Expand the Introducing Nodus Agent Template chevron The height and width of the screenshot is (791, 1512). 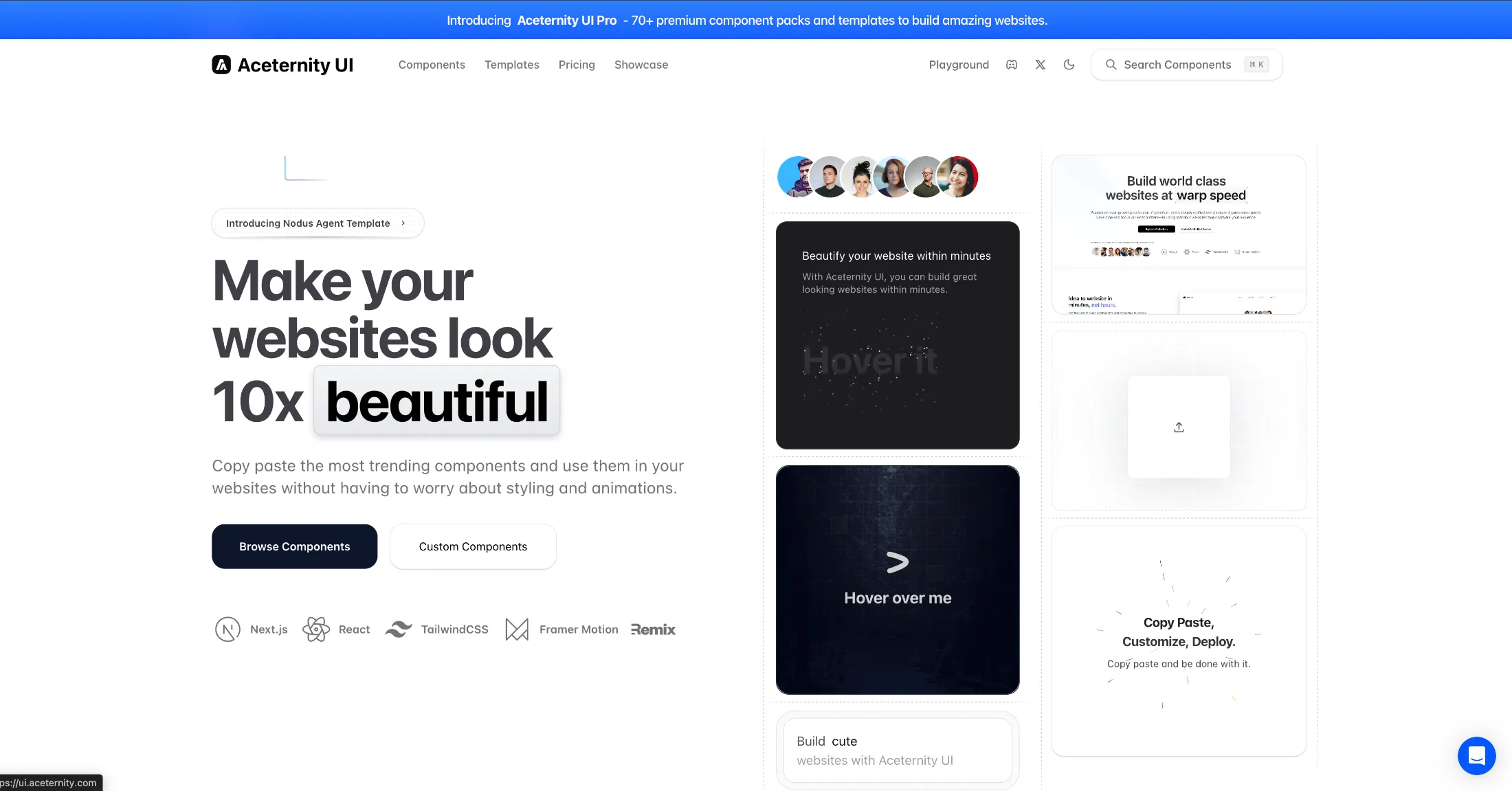pyautogui.click(x=403, y=223)
